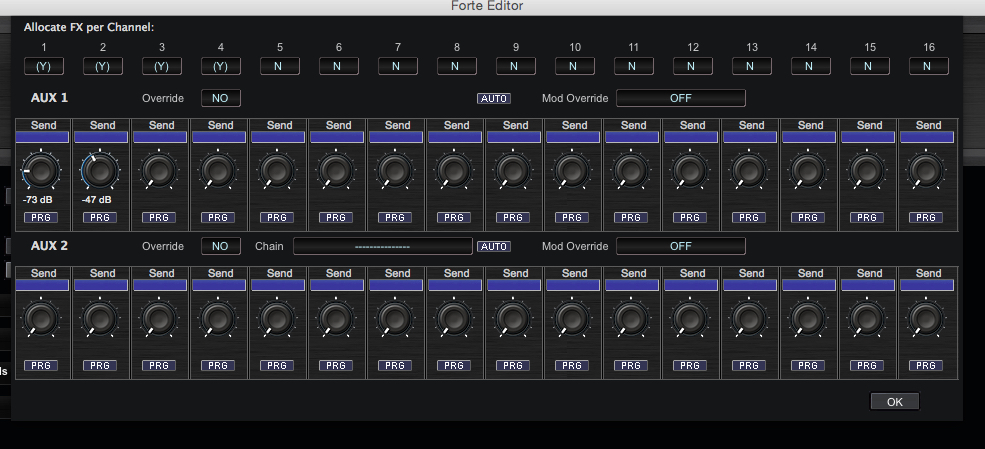
Task: Click the AUX 2 channel 8 blue send bar
Action: (455, 285)
